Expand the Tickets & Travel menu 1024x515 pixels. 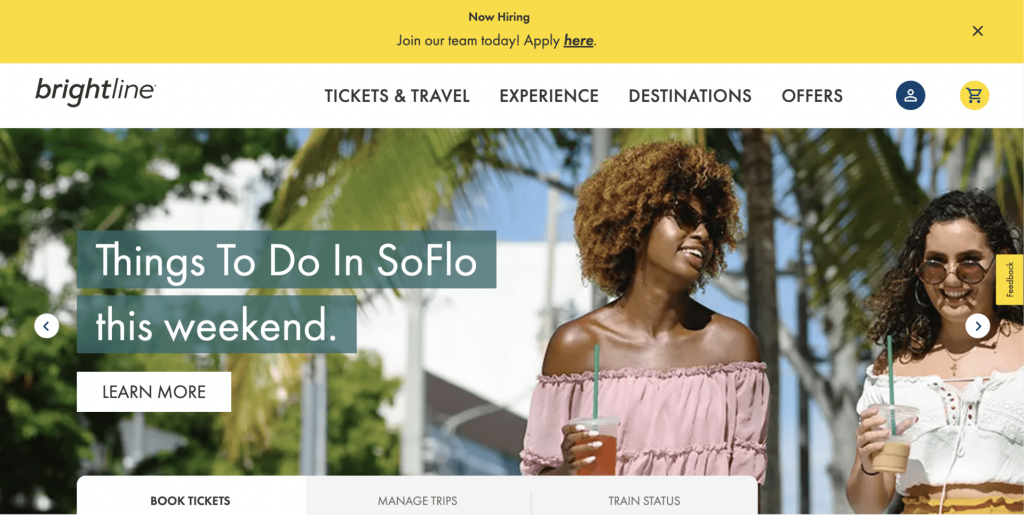tap(397, 96)
